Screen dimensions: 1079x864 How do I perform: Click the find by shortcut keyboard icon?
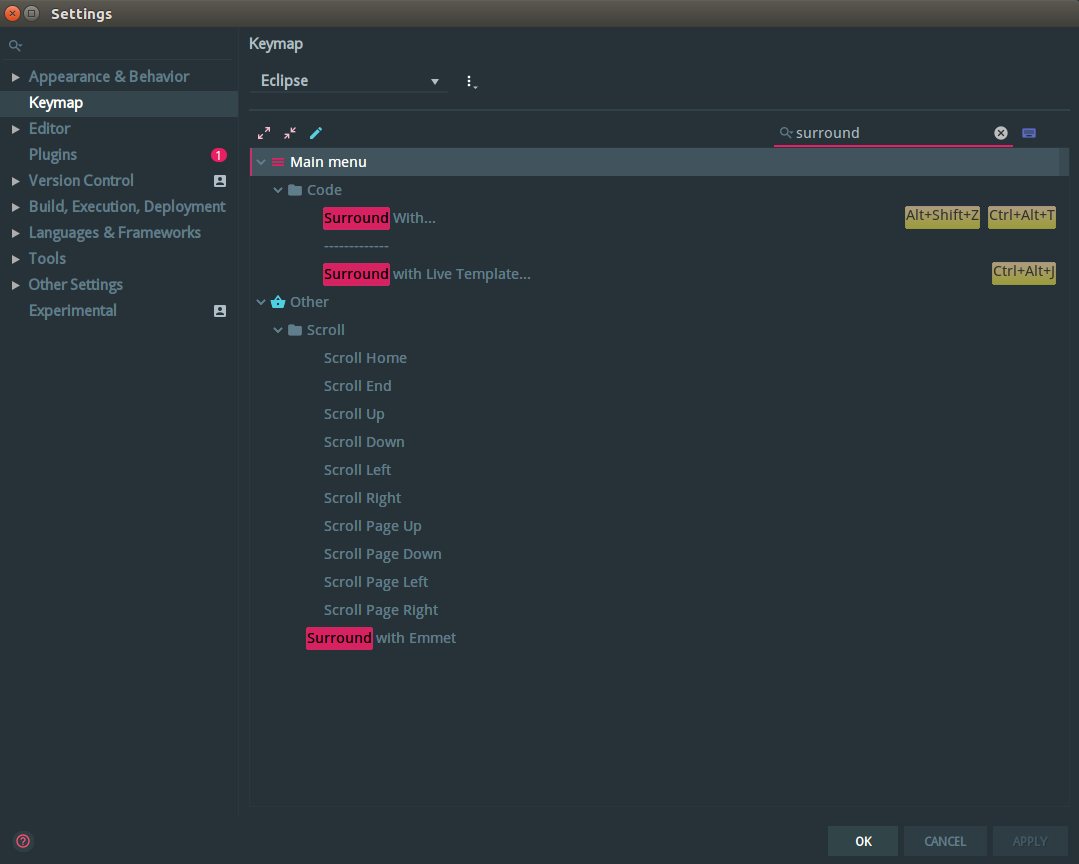(x=1029, y=132)
